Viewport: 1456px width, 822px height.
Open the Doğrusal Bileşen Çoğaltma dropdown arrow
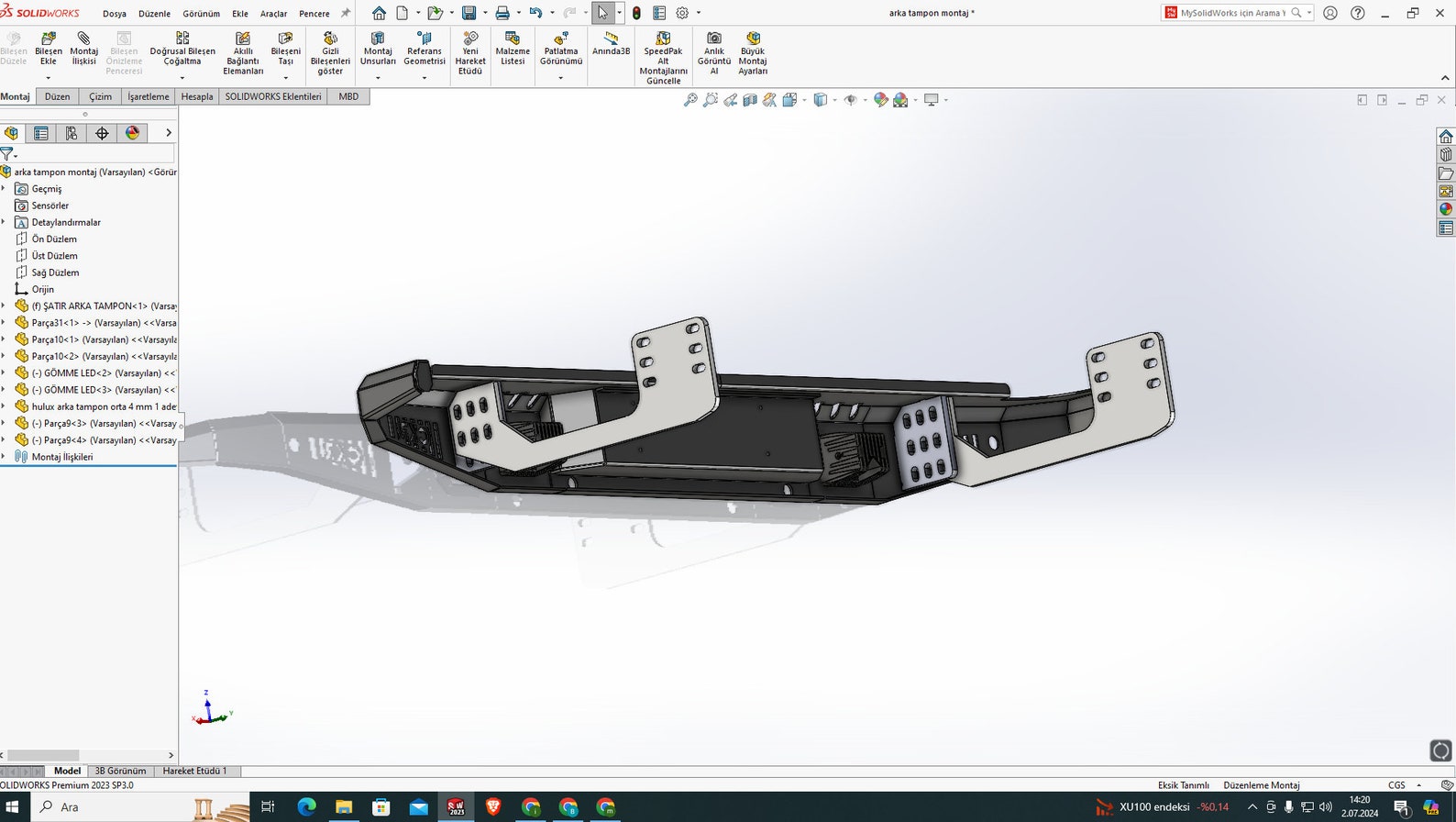[x=182, y=78]
